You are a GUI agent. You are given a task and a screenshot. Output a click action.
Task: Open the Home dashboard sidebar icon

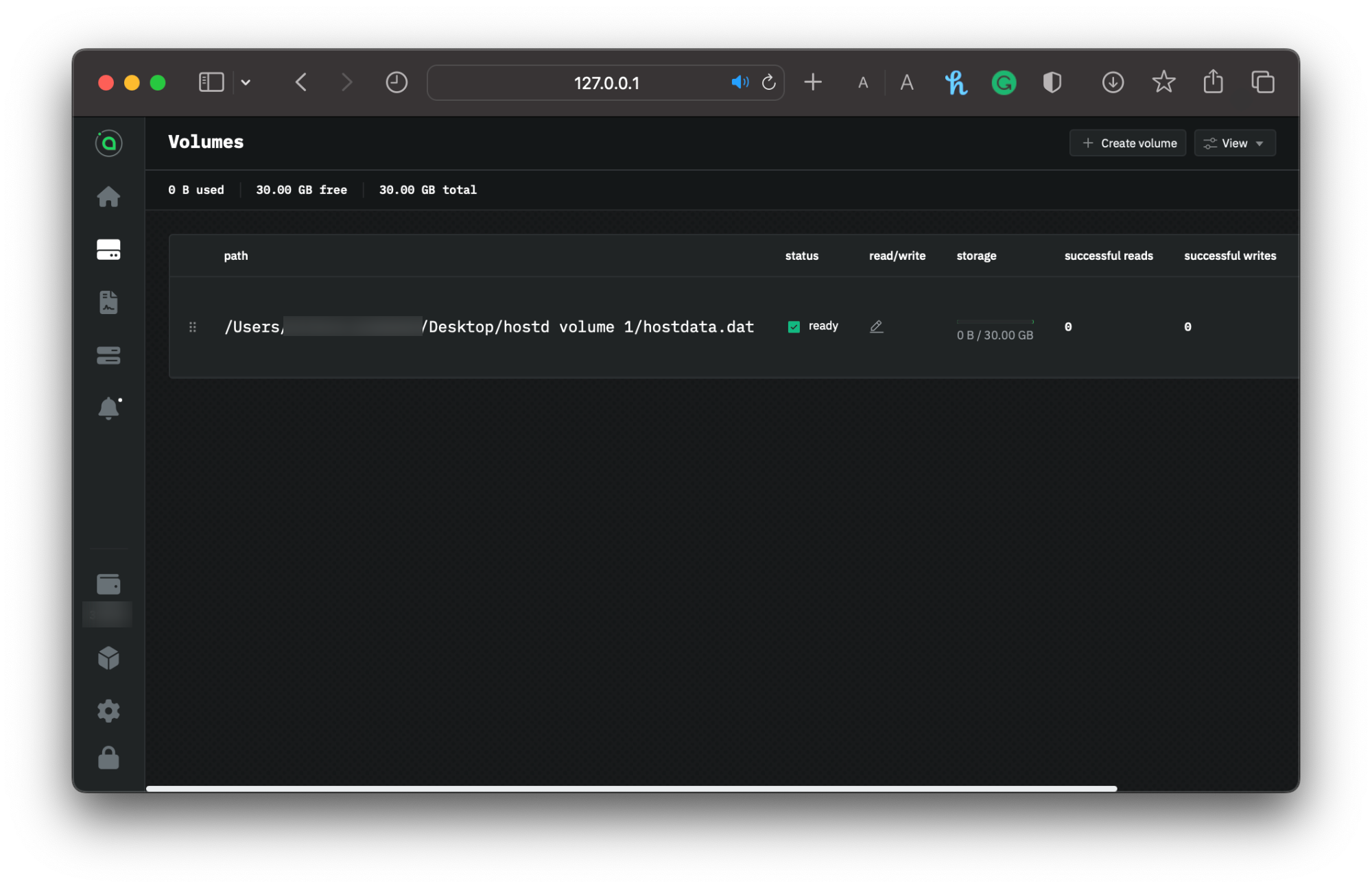[x=108, y=197]
